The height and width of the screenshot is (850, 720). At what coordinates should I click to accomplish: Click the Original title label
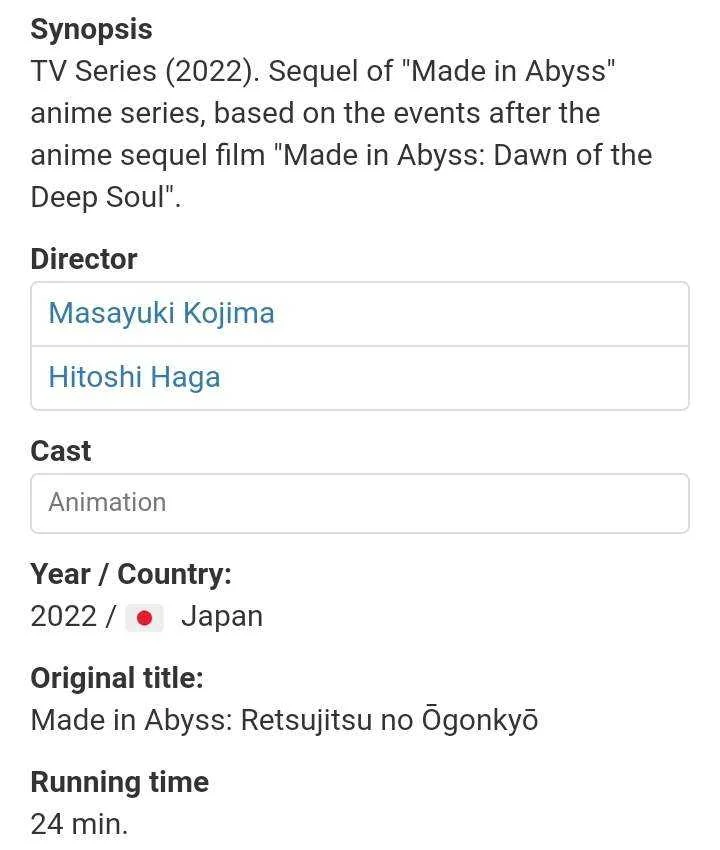click(117, 678)
